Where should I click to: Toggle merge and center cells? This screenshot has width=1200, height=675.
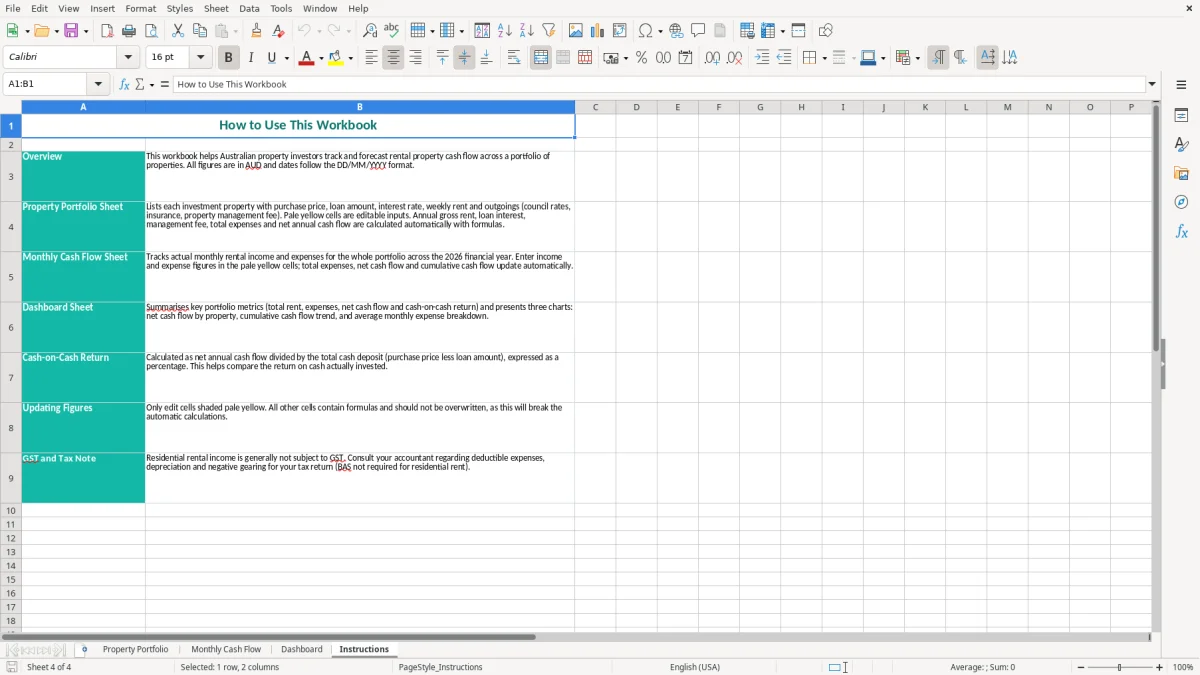541,58
